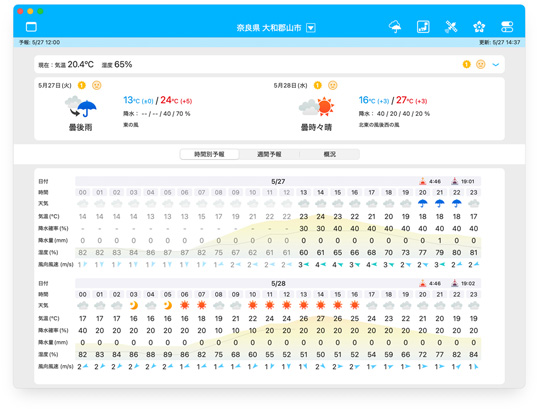Click warning icon in current conditions bar
The height and width of the screenshot is (410, 538).
pos(466,64)
